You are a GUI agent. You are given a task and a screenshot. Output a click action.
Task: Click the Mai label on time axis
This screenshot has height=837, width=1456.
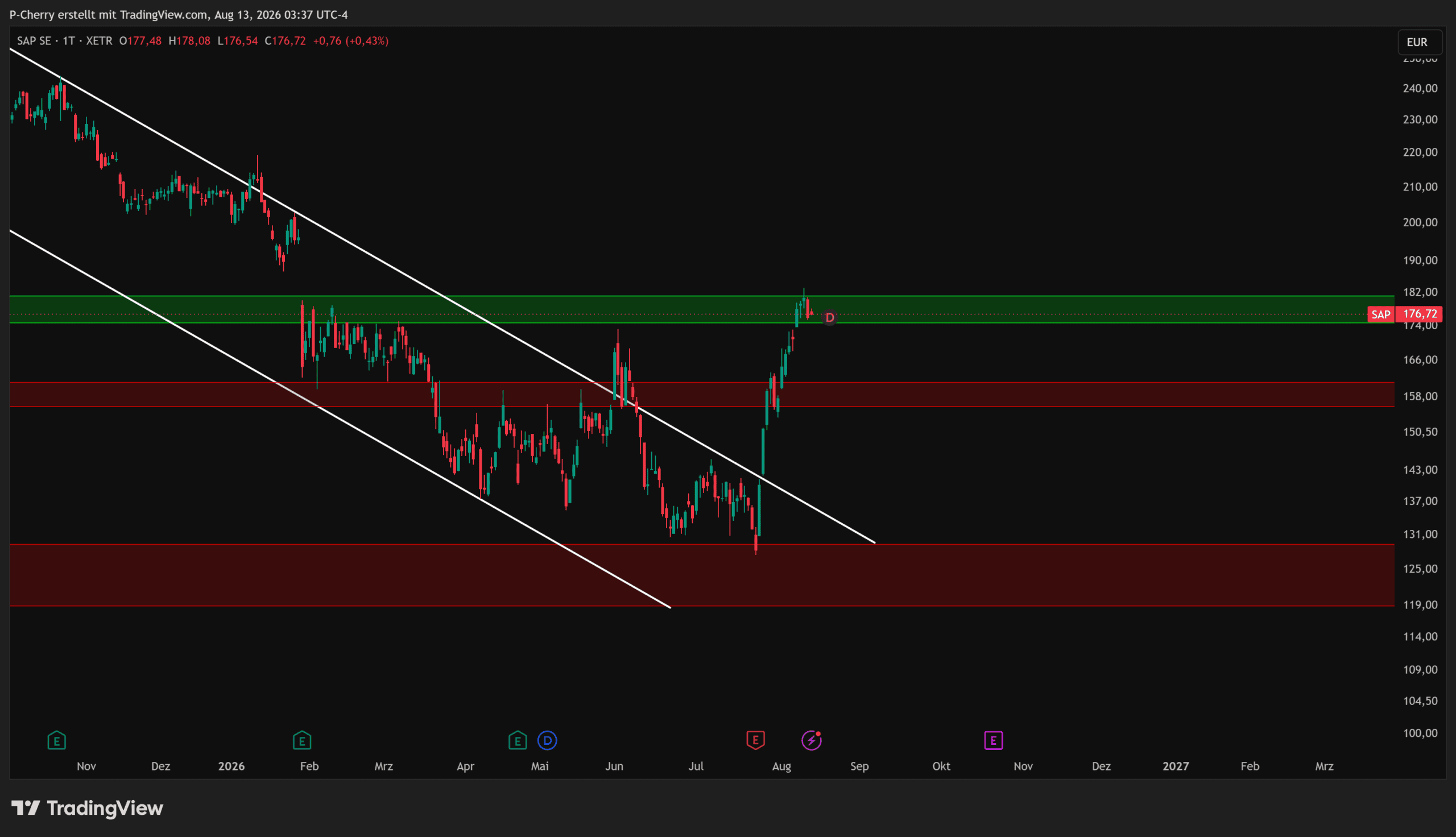point(540,766)
